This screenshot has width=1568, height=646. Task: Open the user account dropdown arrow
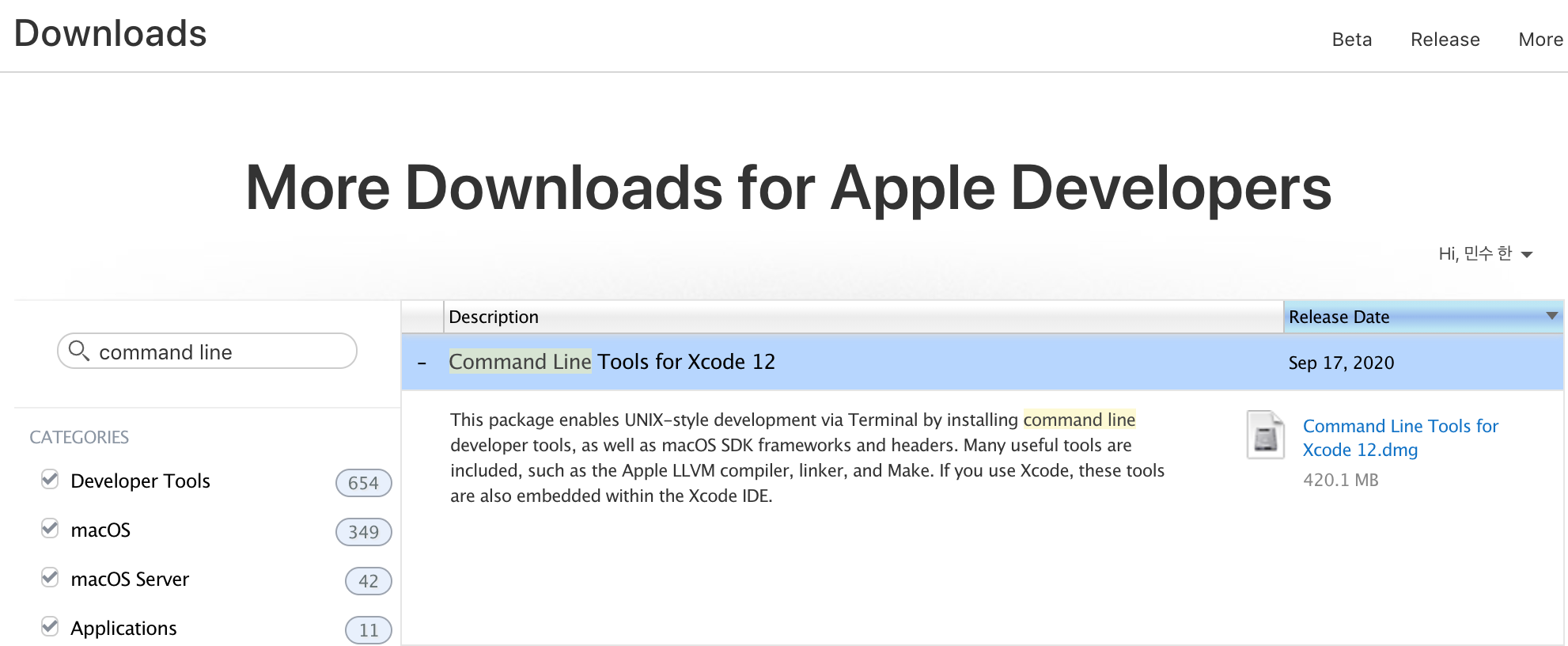pyautogui.click(x=1527, y=255)
